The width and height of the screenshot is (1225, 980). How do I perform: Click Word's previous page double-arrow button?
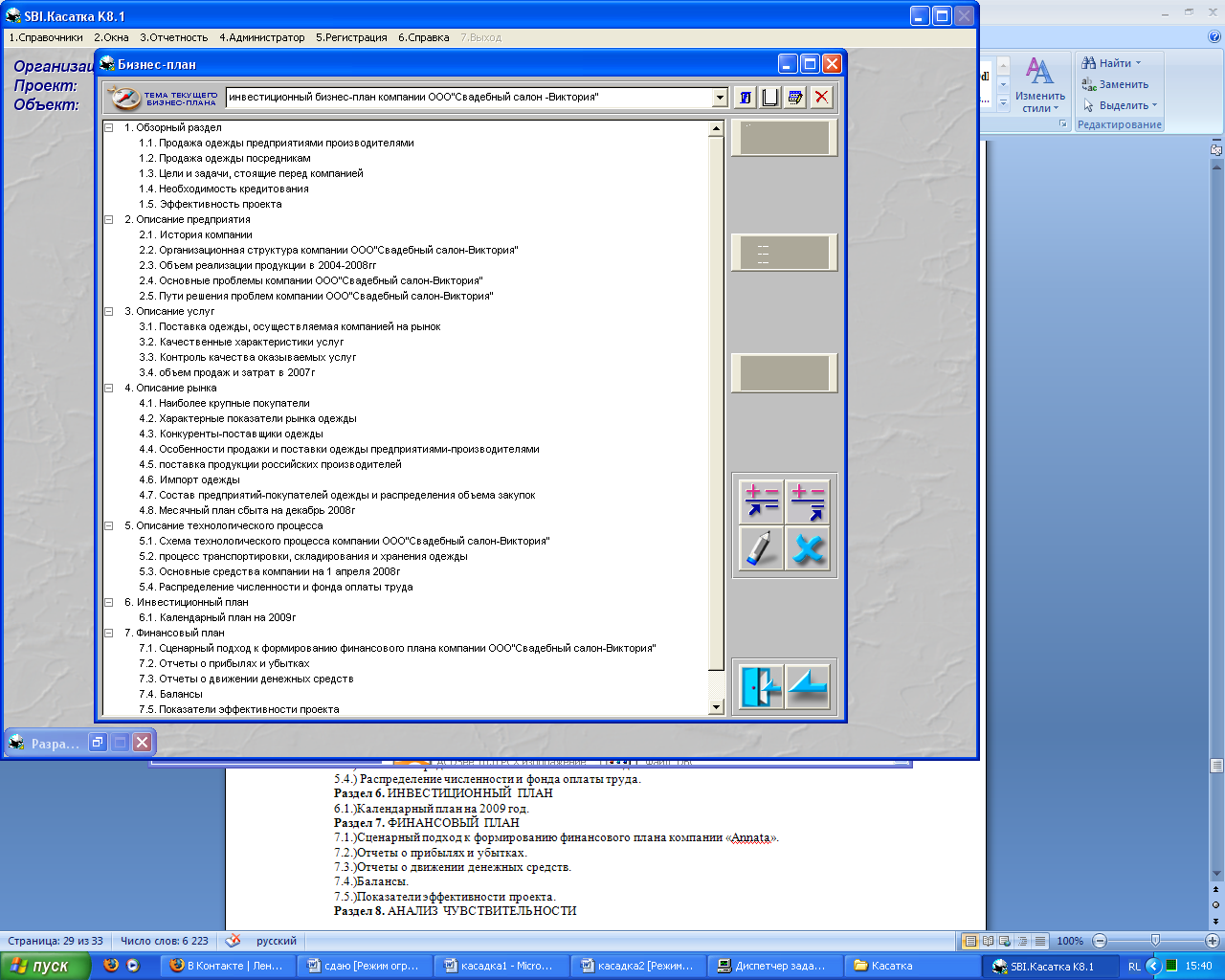click(1216, 890)
